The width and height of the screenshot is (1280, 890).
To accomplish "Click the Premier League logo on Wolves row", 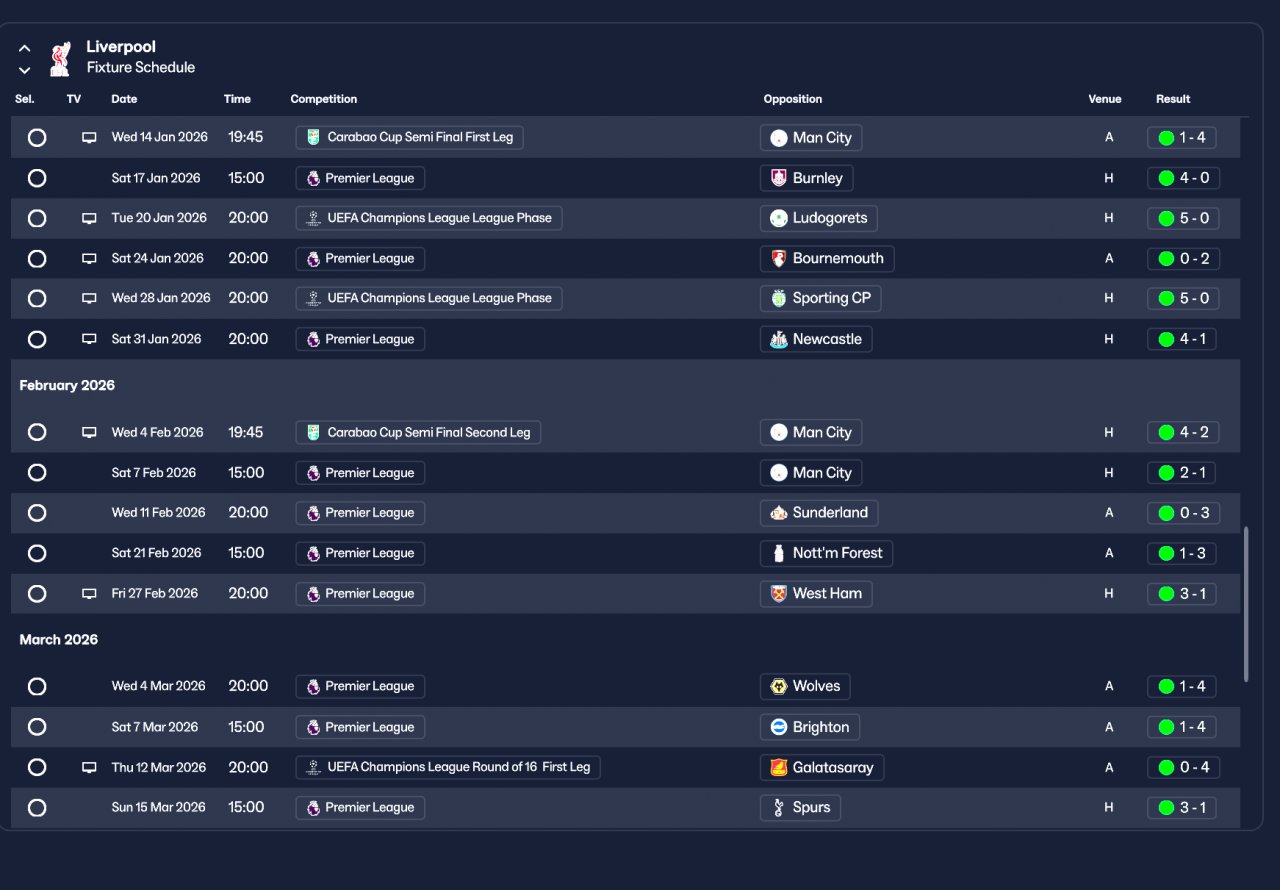I will click(x=313, y=686).
